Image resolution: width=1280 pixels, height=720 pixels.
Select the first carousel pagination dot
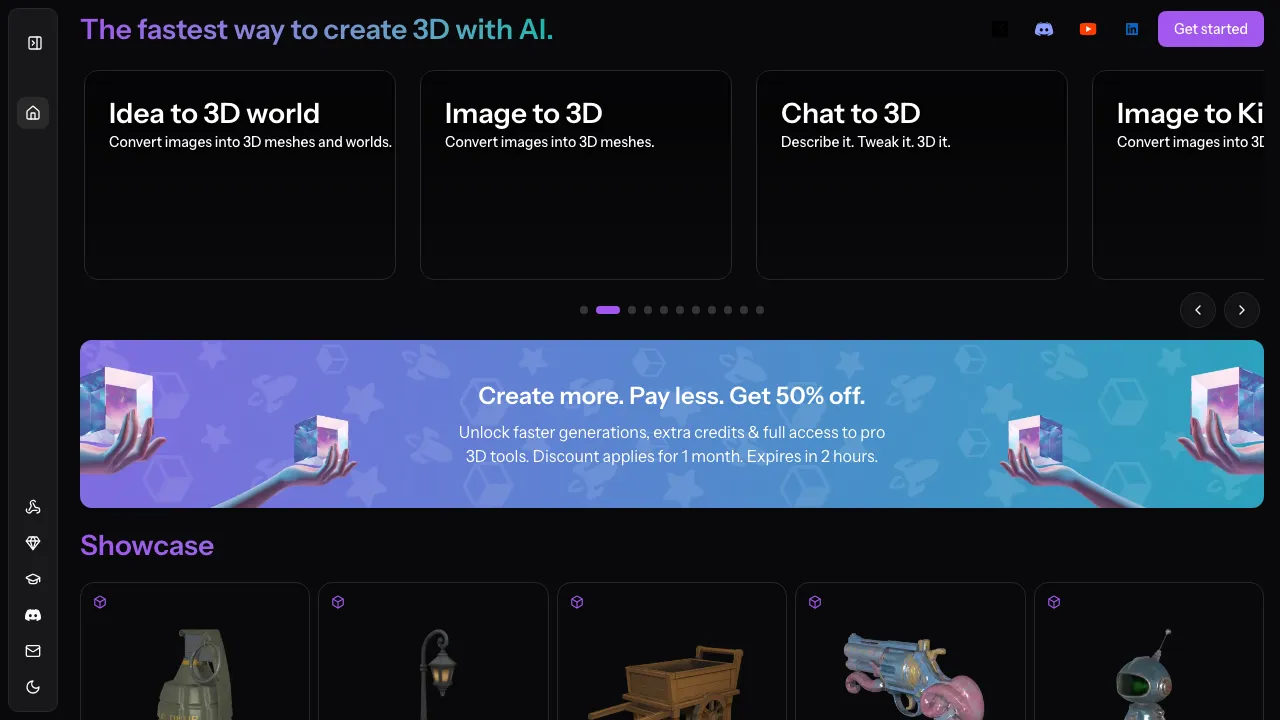tap(584, 310)
